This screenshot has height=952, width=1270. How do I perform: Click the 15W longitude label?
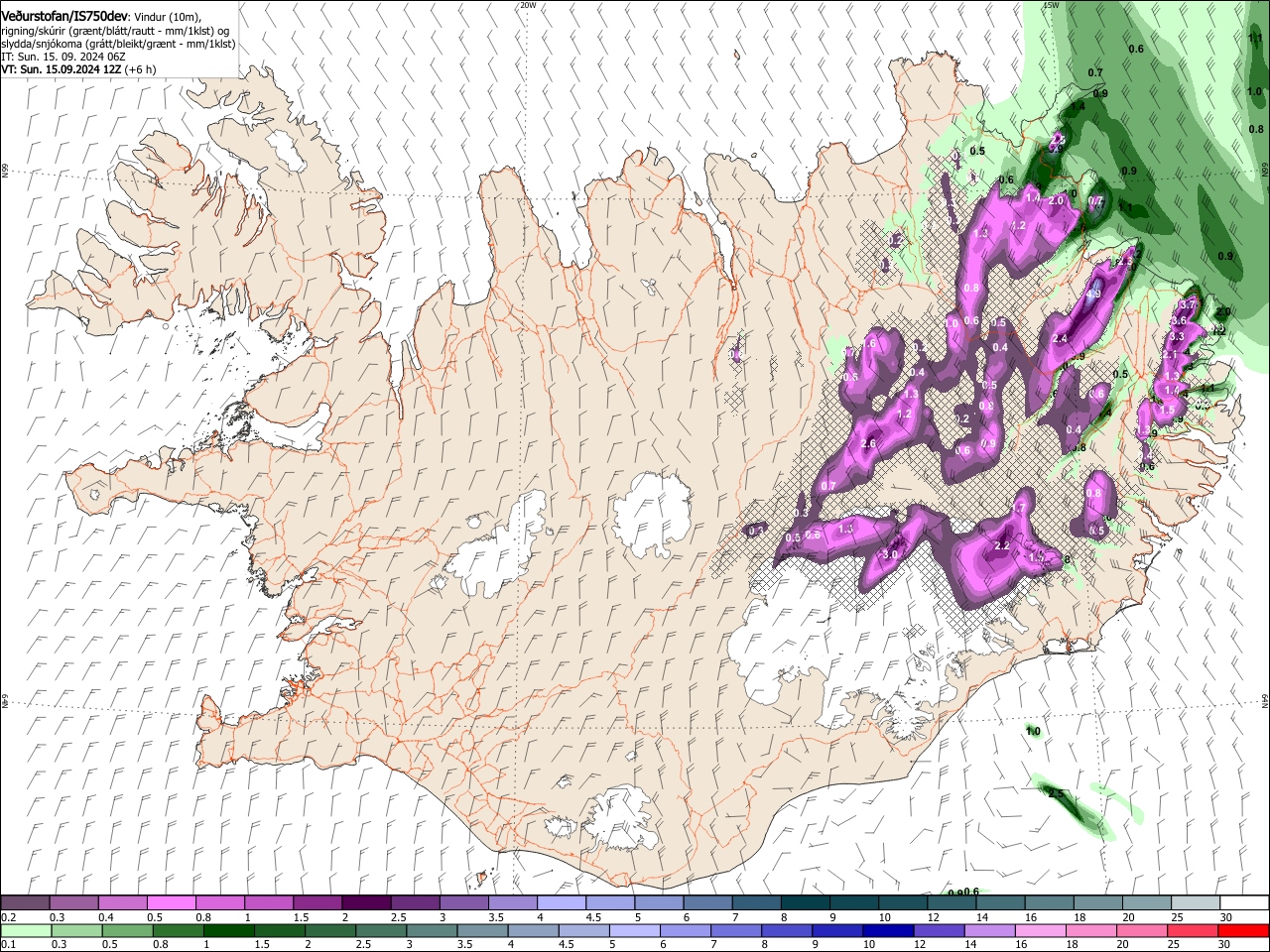coord(1050,5)
